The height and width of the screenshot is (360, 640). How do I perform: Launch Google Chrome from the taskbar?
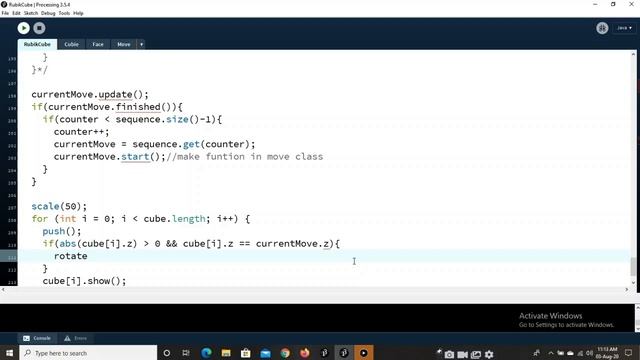(x=285, y=353)
